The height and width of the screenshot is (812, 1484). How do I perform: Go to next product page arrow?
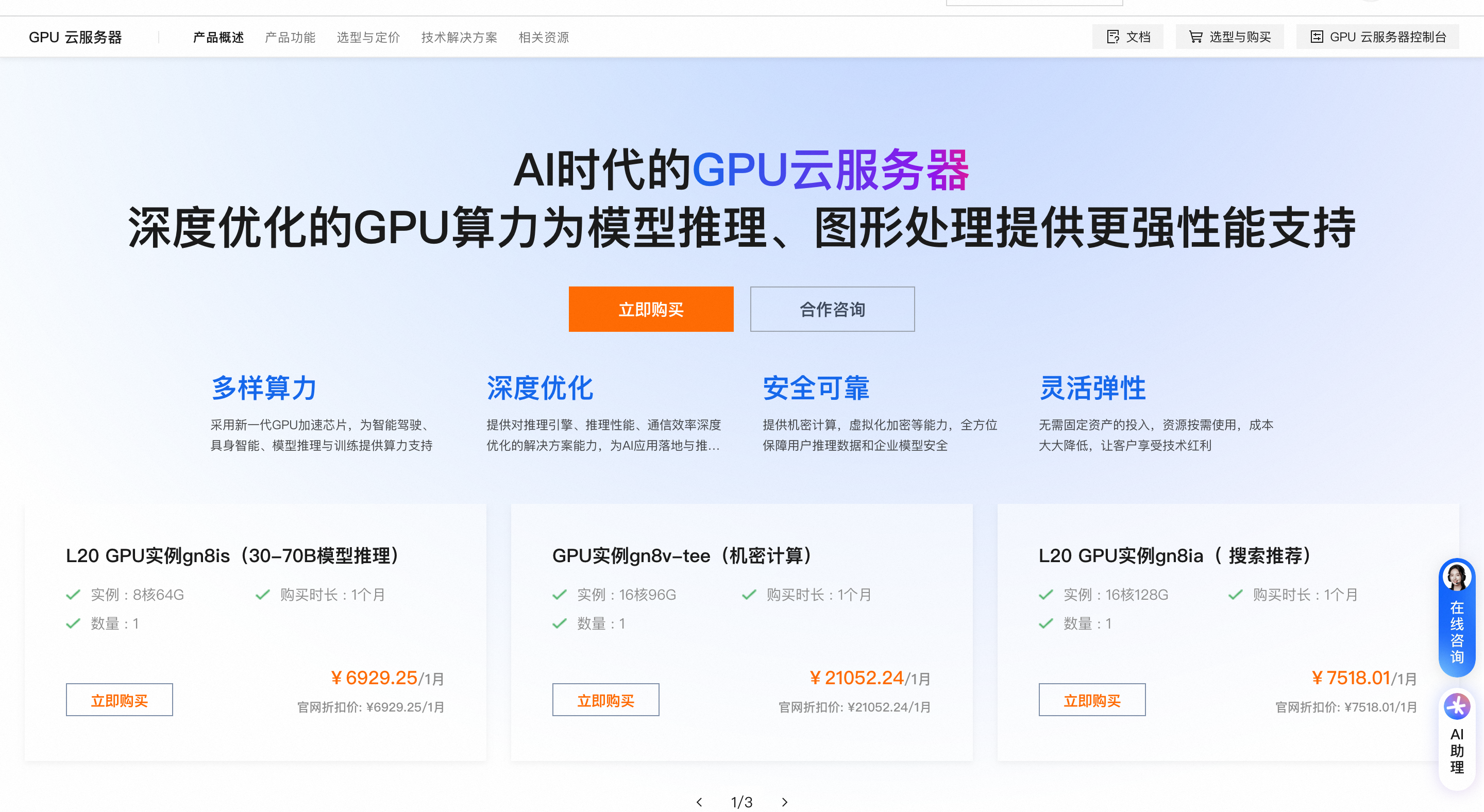(x=785, y=802)
